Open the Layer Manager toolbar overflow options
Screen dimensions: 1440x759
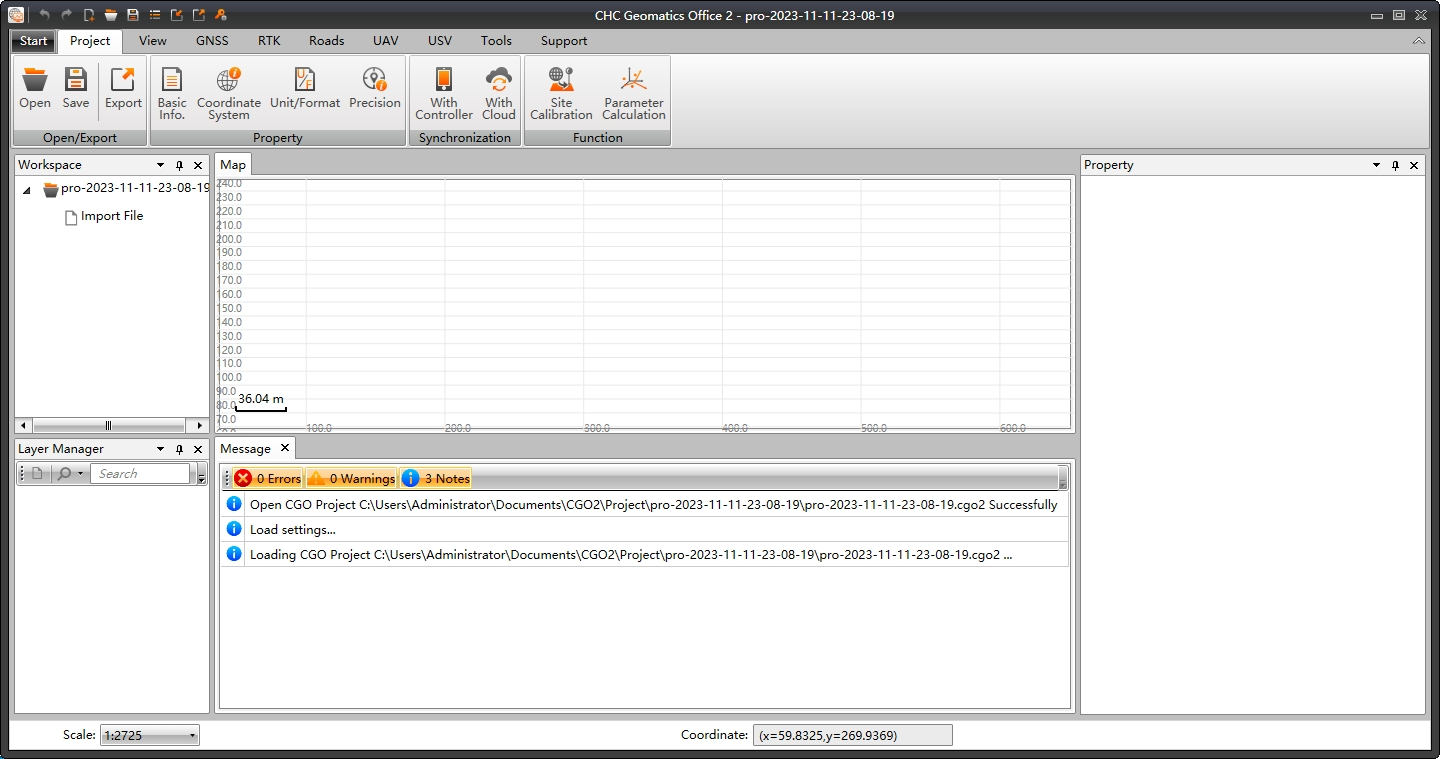click(x=201, y=474)
